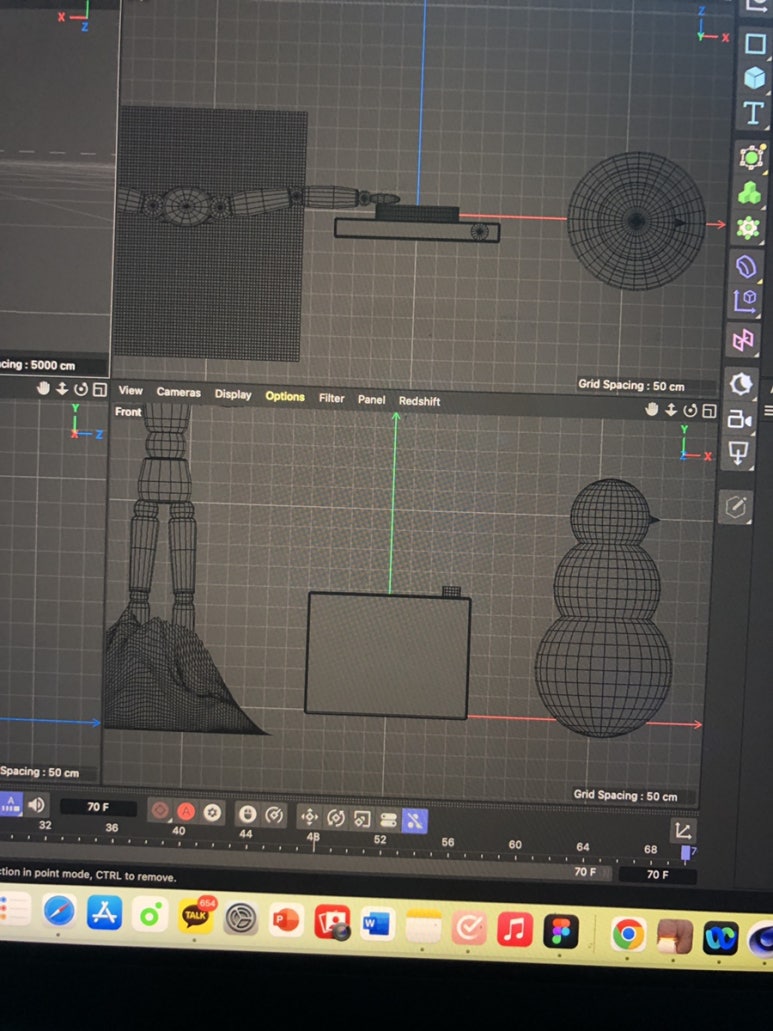The height and width of the screenshot is (1031, 773).
Task: Click the green Volume Builder blocks icon
Action: point(749,193)
